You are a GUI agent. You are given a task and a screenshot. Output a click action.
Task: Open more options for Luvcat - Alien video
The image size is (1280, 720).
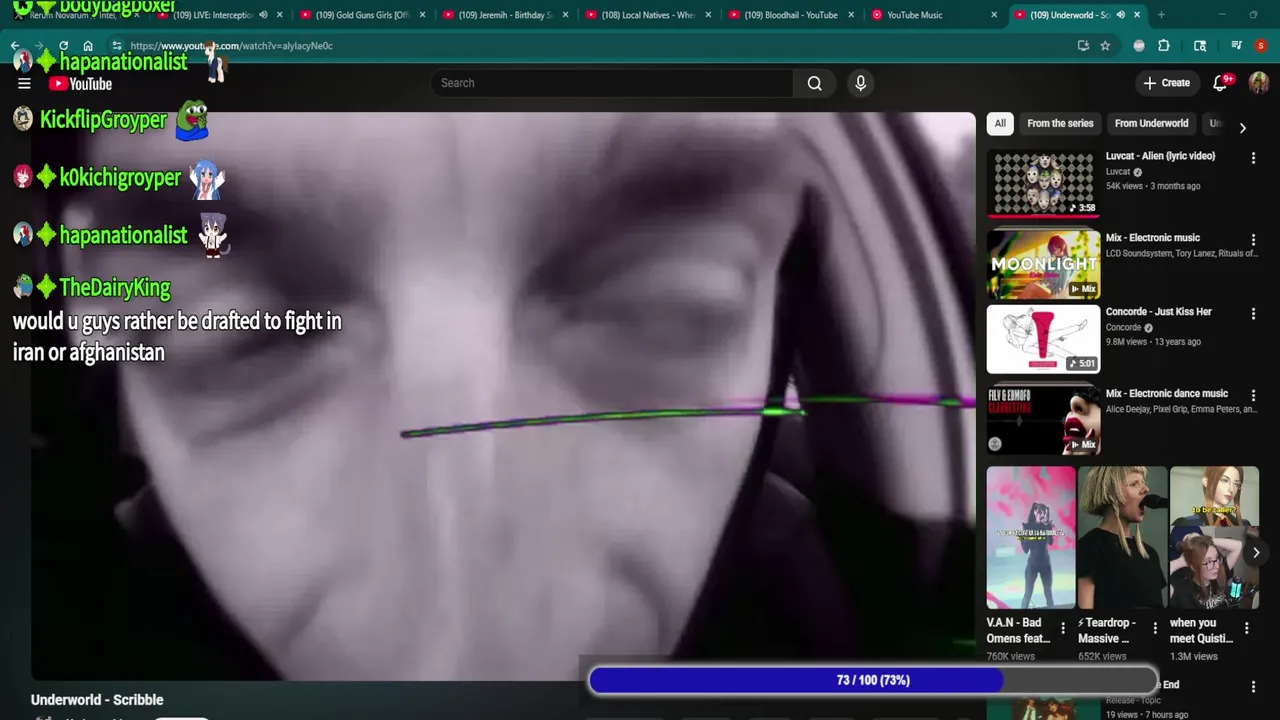(1253, 158)
